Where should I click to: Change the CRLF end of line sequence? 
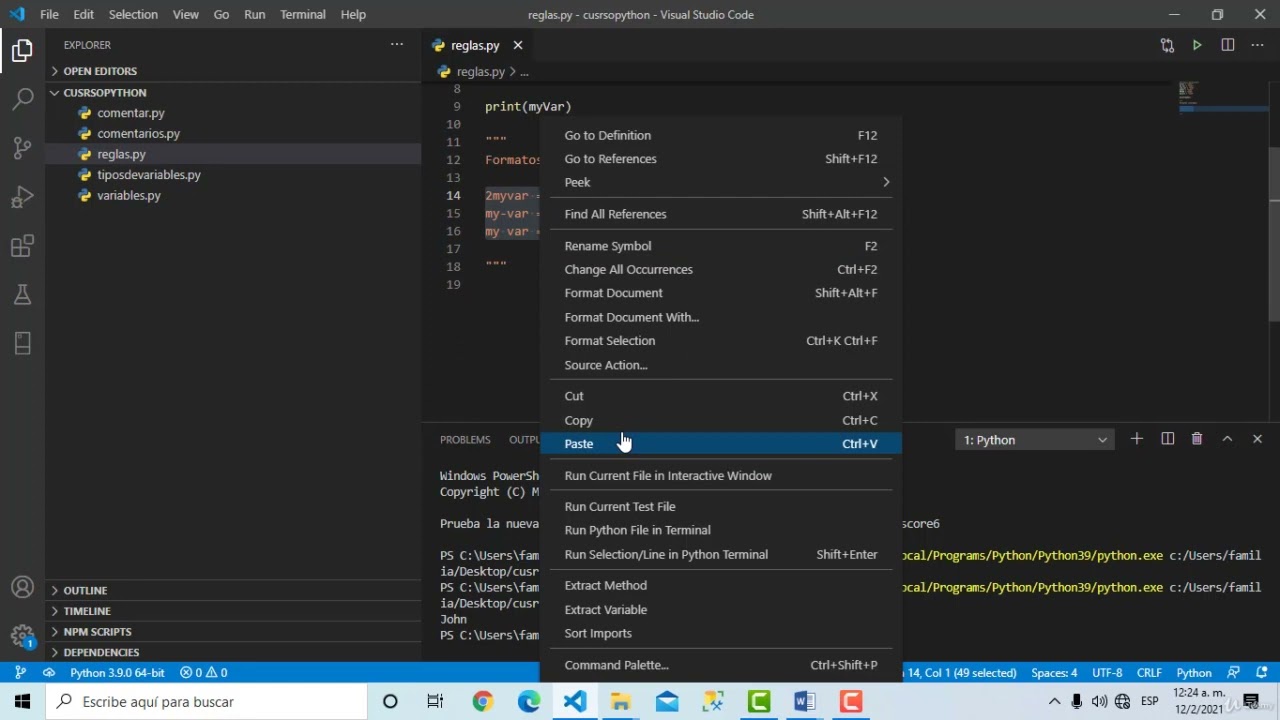coord(1149,673)
